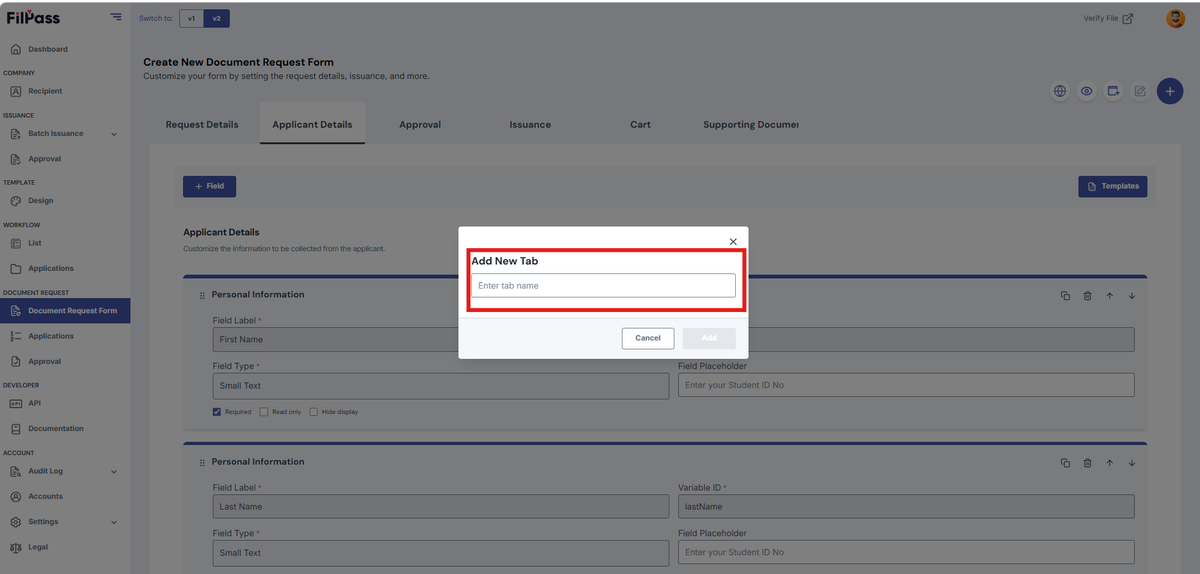The height and width of the screenshot is (574, 1200).
Task: Switch to the Supporting Documents tab
Action: (x=750, y=124)
